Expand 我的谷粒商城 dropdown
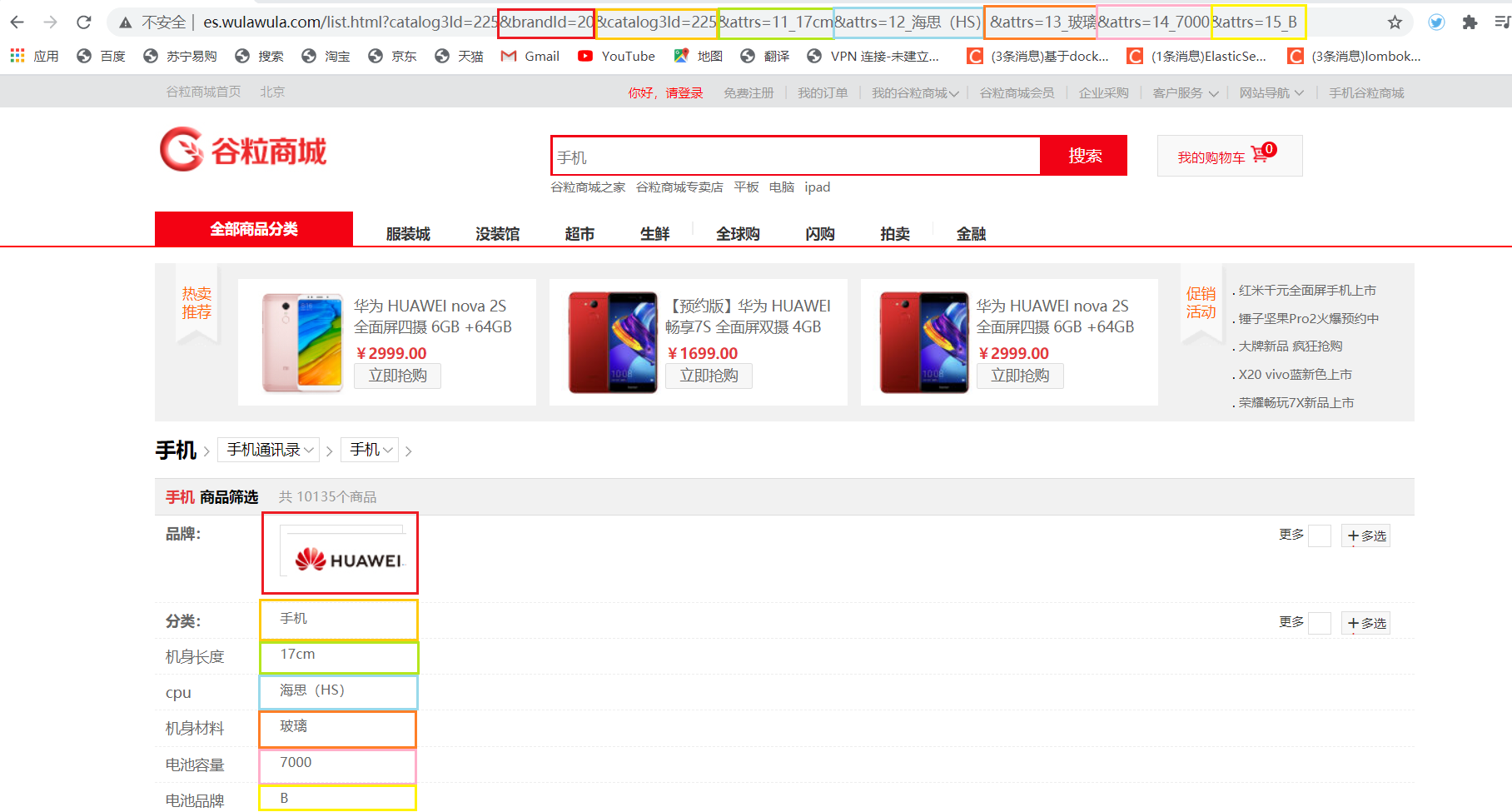The width and height of the screenshot is (1512, 812). (915, 93)
